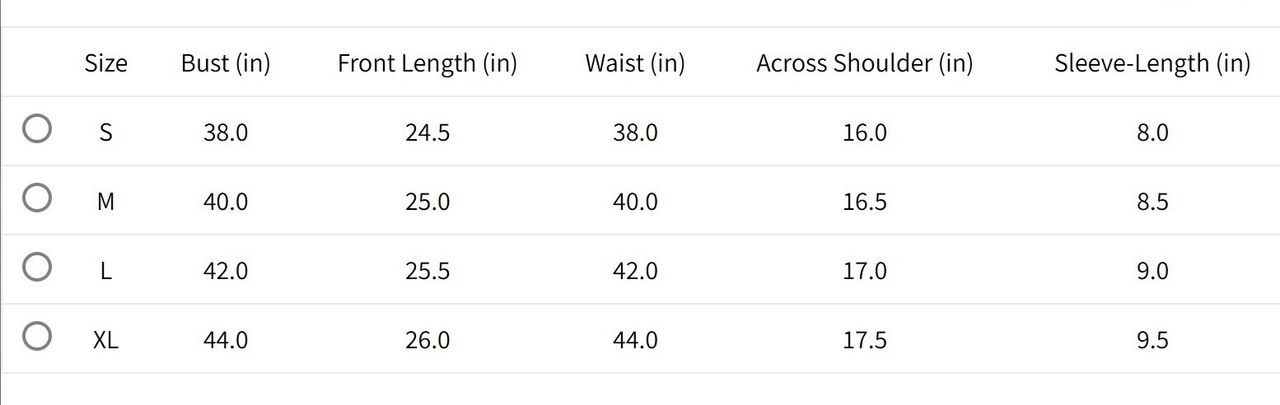Select the size S radio button
The height and width of the screenshot is (405, 1280).
coord(37,129)
